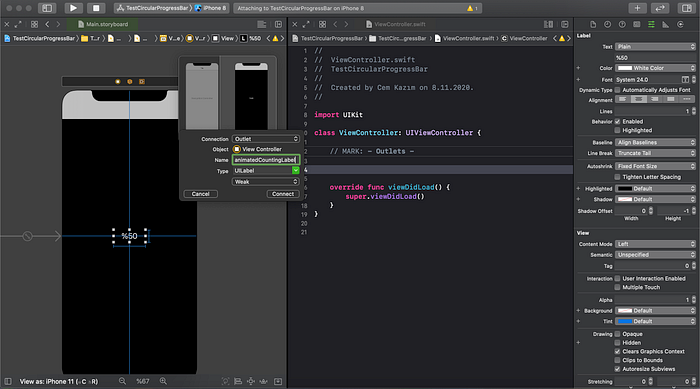Open the Line Break Truncate Tail dropdown

pyautogui.click(x=655, y=153)
